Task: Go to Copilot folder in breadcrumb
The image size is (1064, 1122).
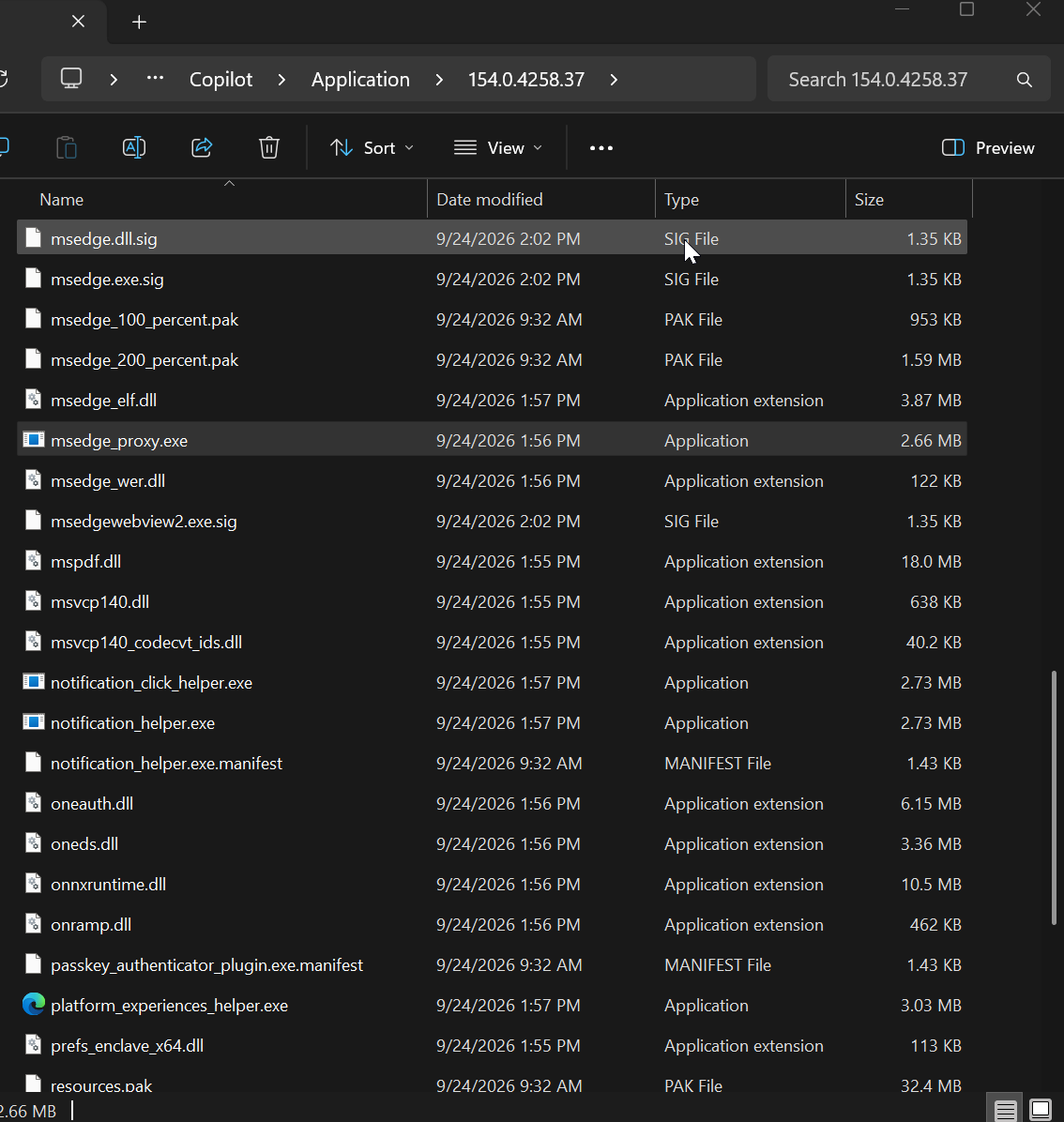Action: [220, 80]
